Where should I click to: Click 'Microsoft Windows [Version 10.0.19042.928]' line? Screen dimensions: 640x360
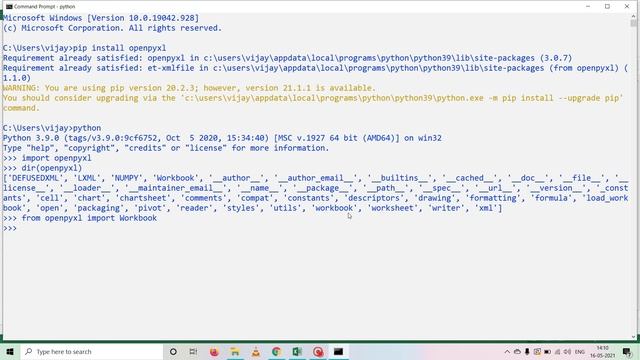101,18
